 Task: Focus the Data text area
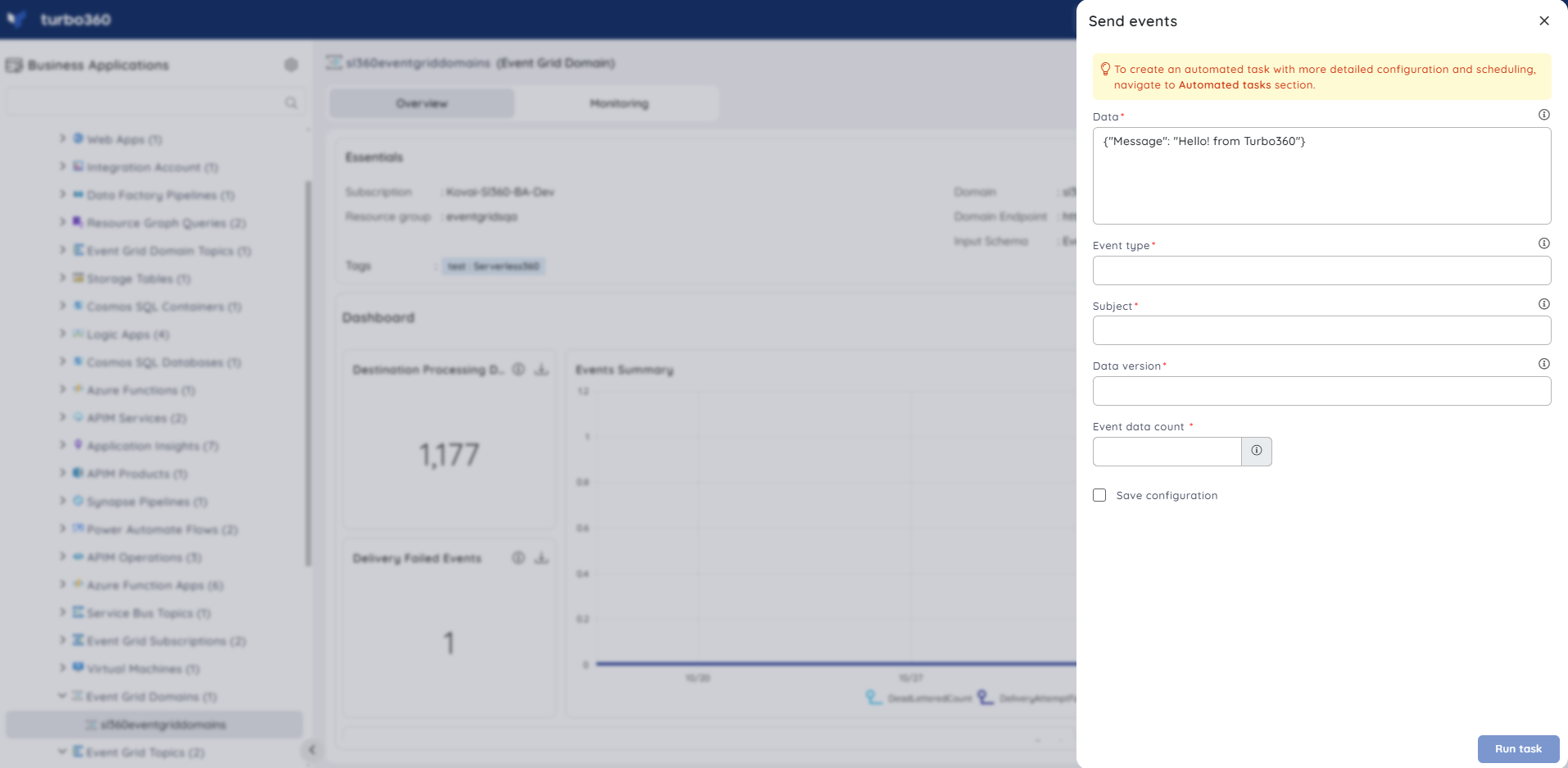1321,175
